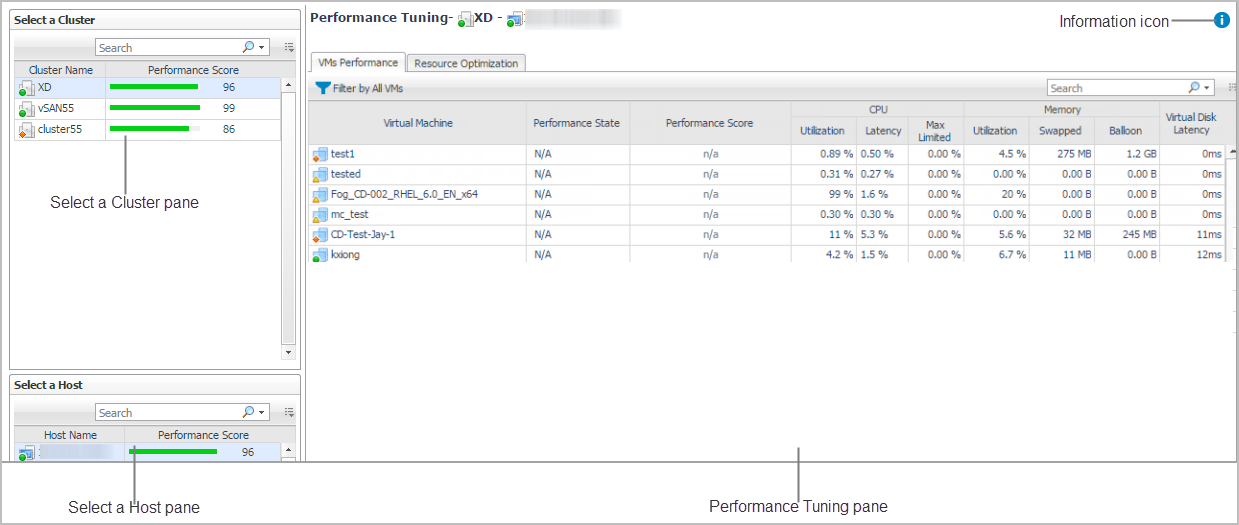This screenshot has height=525, width=1239.
Task: Click the magnifier icon in VM search box
Action: coord(1194,88)
